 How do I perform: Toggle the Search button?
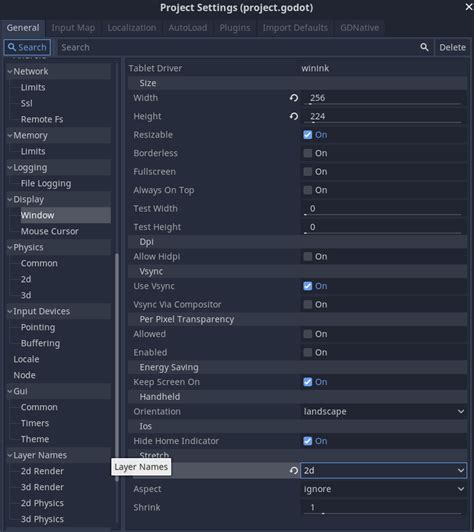27,47
